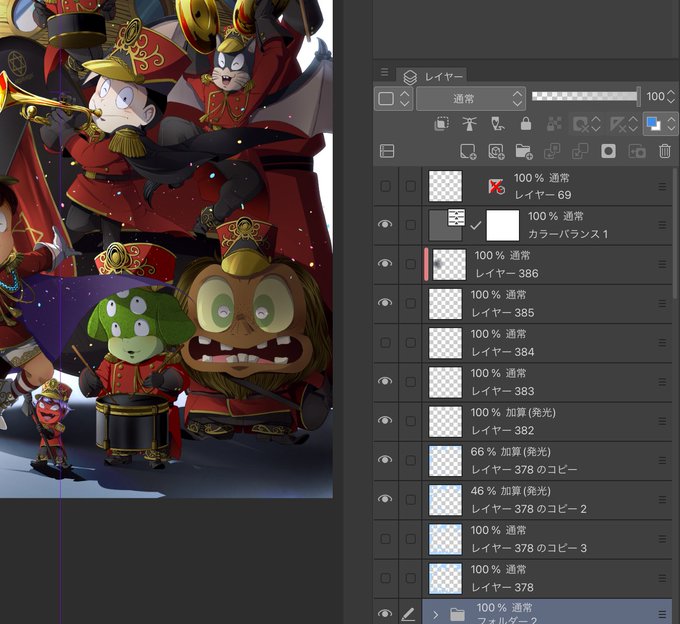Click the opacity 100 stepper arrows
The image size is (680, 624).
pyautogui.click(x=671, y=96)
